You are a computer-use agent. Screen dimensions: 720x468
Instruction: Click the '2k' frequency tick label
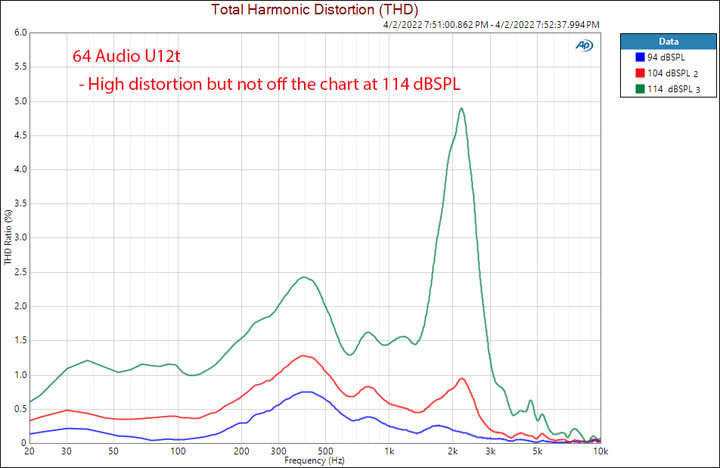tap(453, 451)
